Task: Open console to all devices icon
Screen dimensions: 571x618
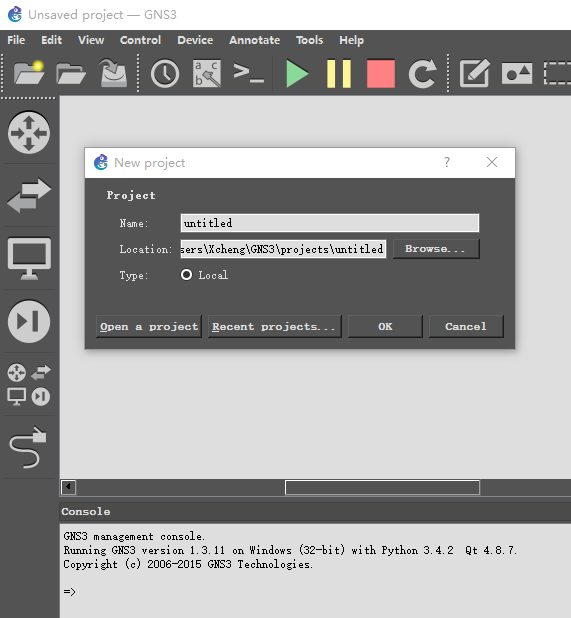Action: (249, 73)
